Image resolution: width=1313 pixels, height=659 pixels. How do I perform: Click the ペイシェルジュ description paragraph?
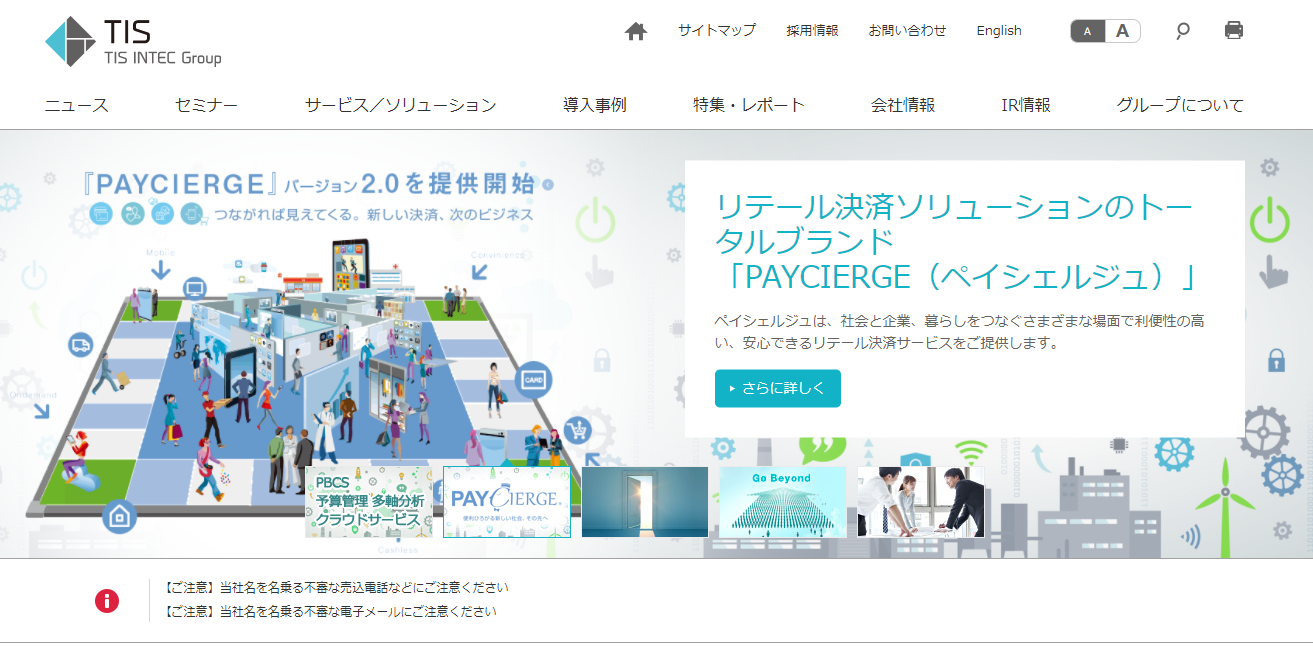pos(961,331)
